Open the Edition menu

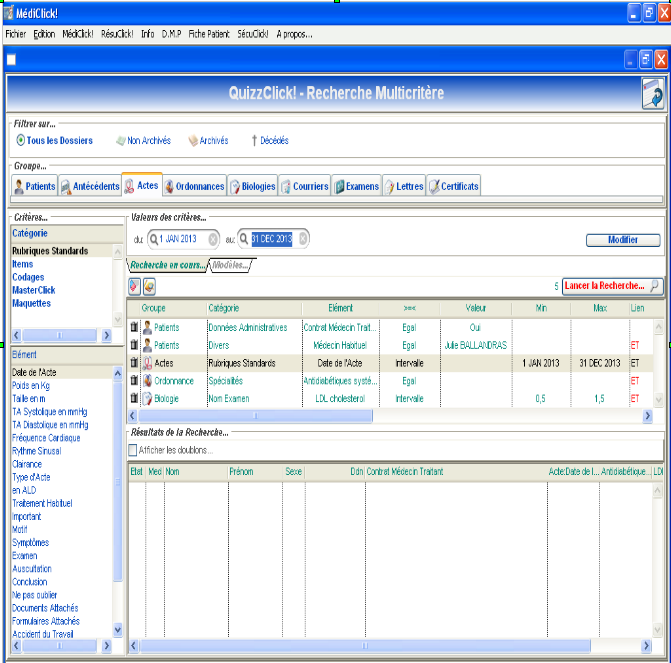point(44,34)
